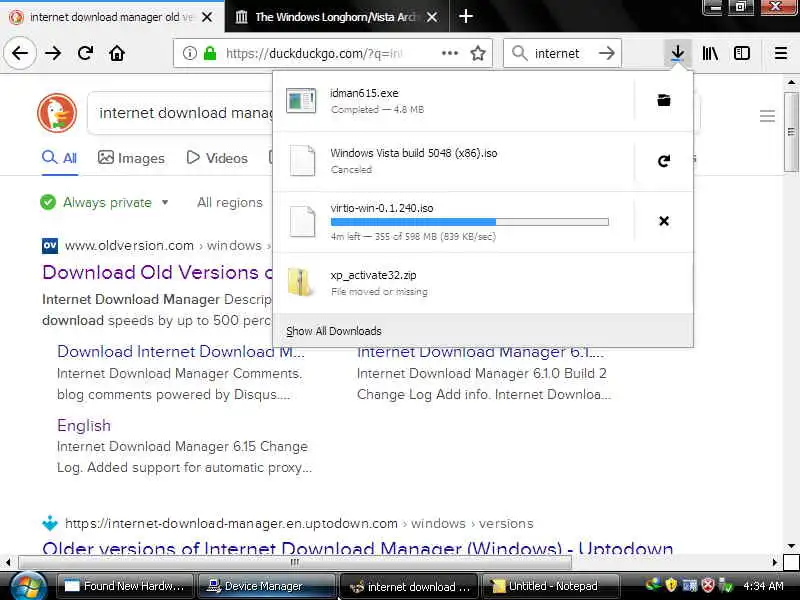Open Older versions Uptodown result
Screen dimensions: 800x600
(x=358, y=548)
